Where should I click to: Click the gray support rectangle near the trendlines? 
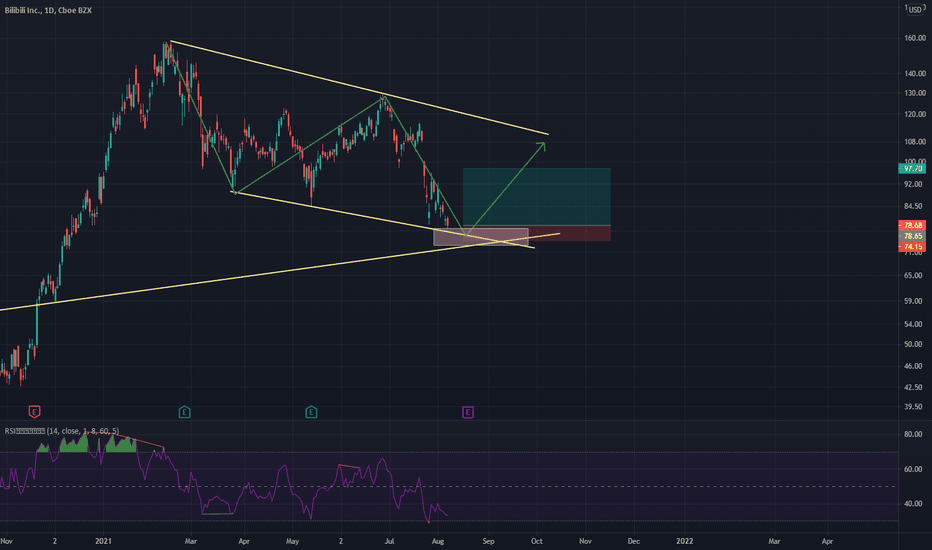pos(481,237)
